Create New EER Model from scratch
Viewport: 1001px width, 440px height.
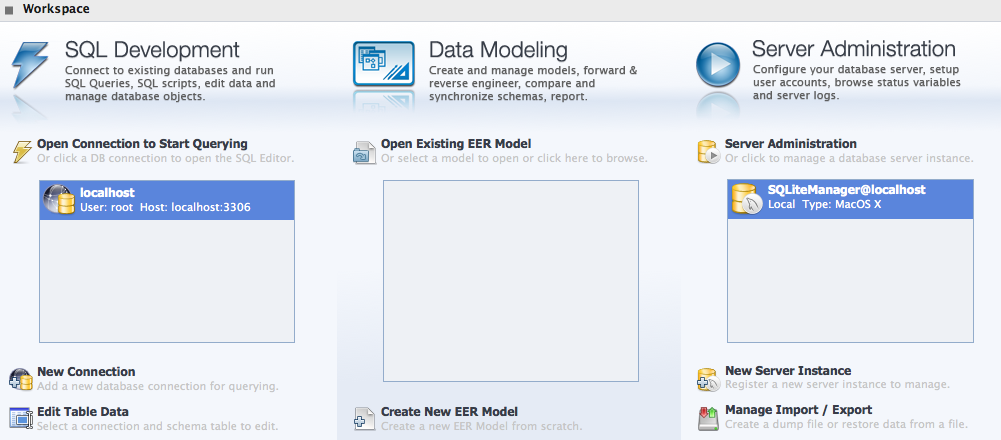[449, 412]
